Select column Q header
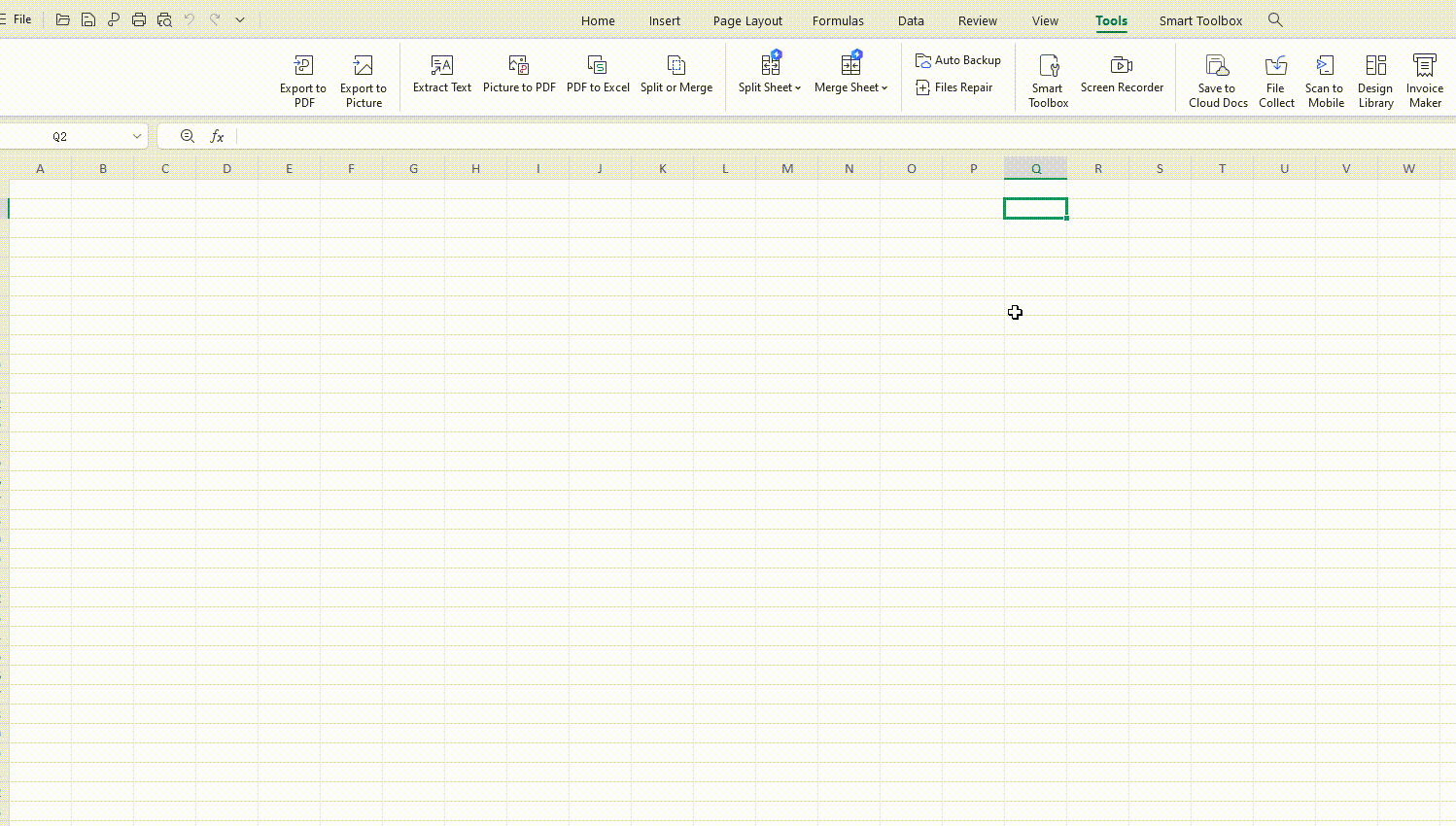 (1036, 169)
